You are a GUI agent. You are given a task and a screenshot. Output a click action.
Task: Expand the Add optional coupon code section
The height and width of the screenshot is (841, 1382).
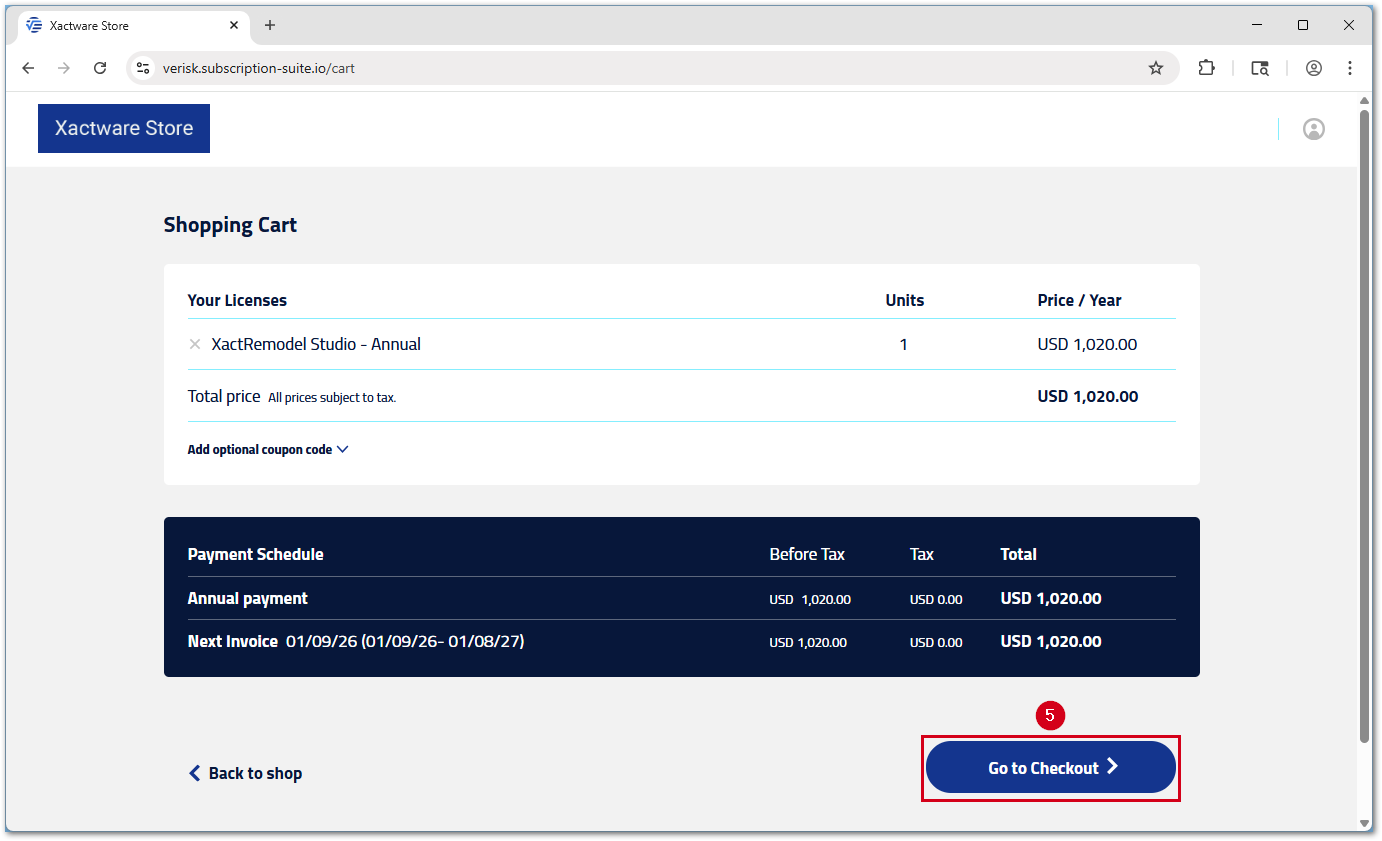click(268, 449)
